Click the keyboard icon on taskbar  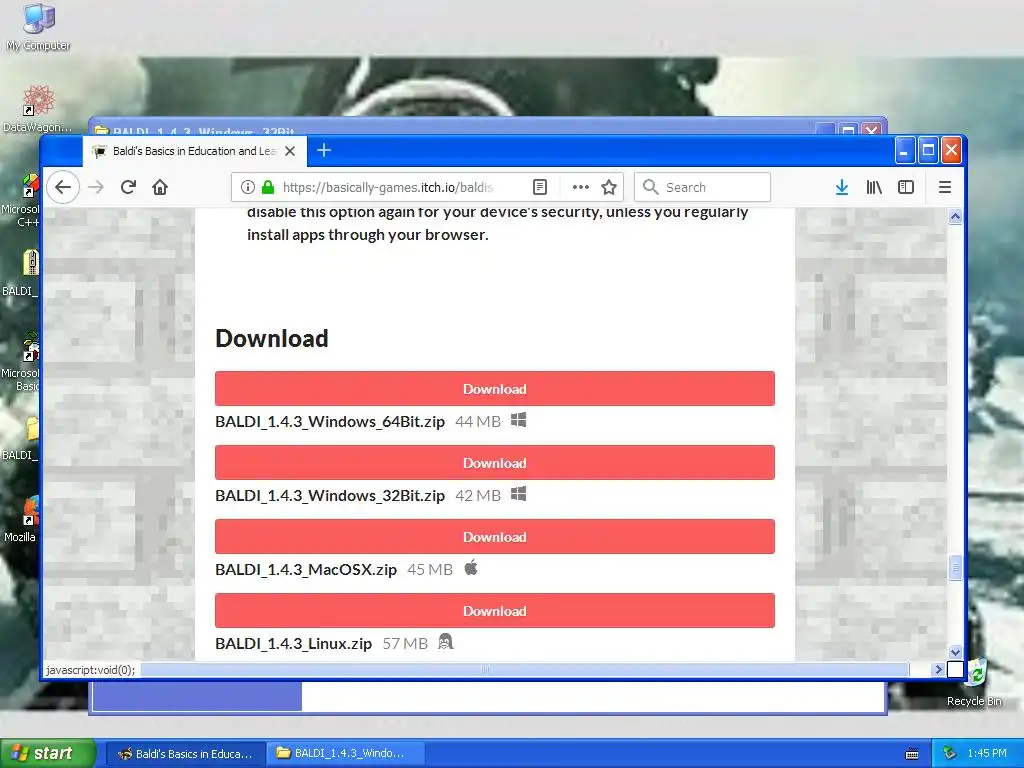pyautogui.click(x=912, y=754)
